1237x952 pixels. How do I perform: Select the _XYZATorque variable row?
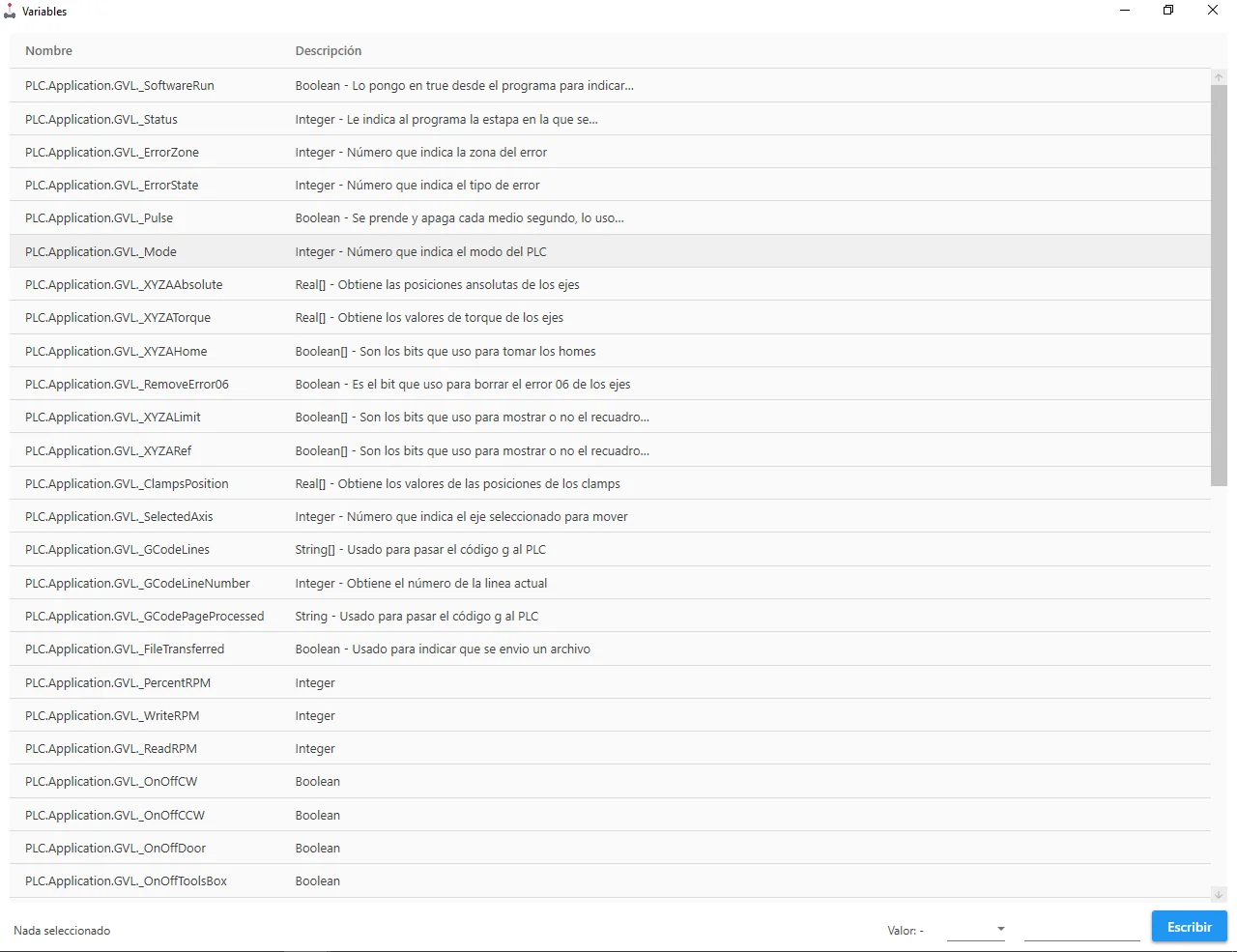pos(610,317)
